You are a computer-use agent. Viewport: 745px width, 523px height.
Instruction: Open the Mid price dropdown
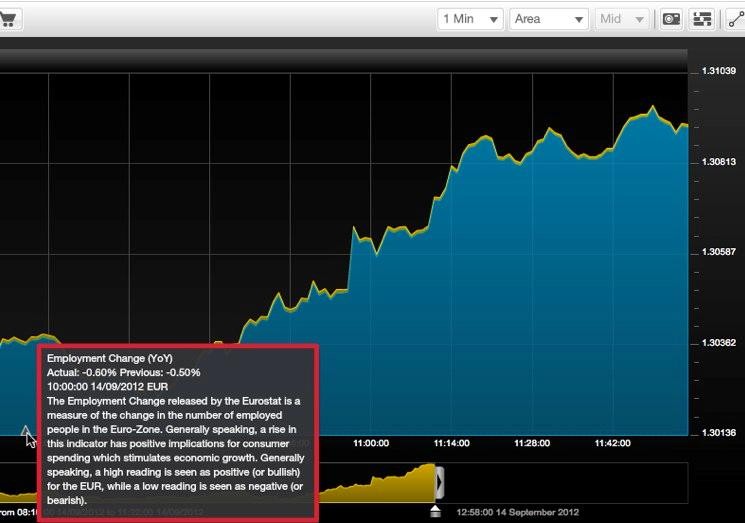pos(621,19)
